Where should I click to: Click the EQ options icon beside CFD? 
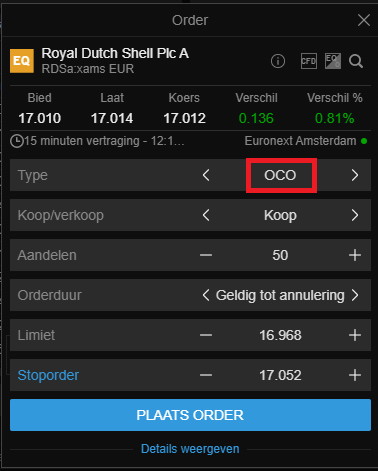tap(333, 61)
